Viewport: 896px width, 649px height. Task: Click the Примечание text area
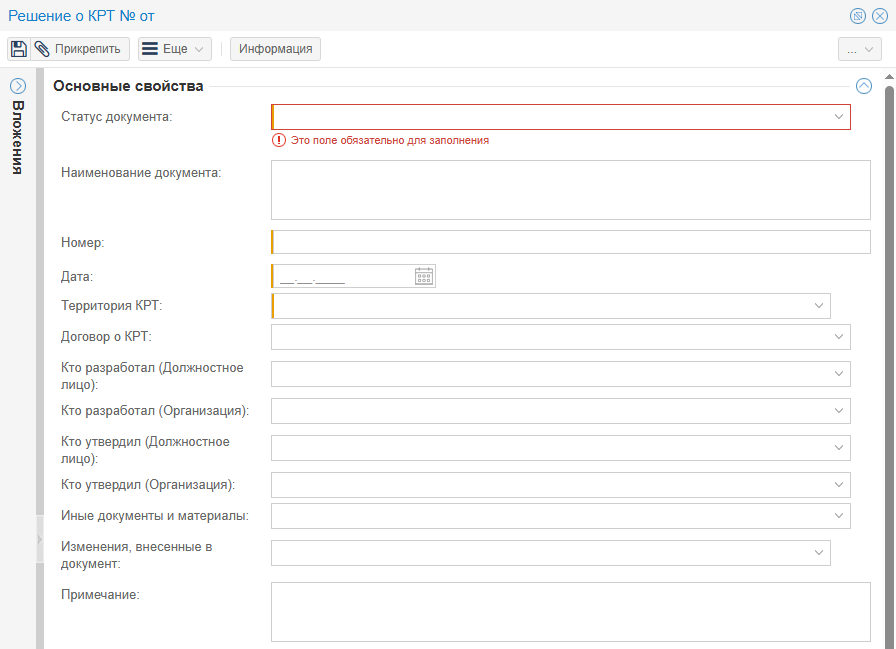point(570,612)
